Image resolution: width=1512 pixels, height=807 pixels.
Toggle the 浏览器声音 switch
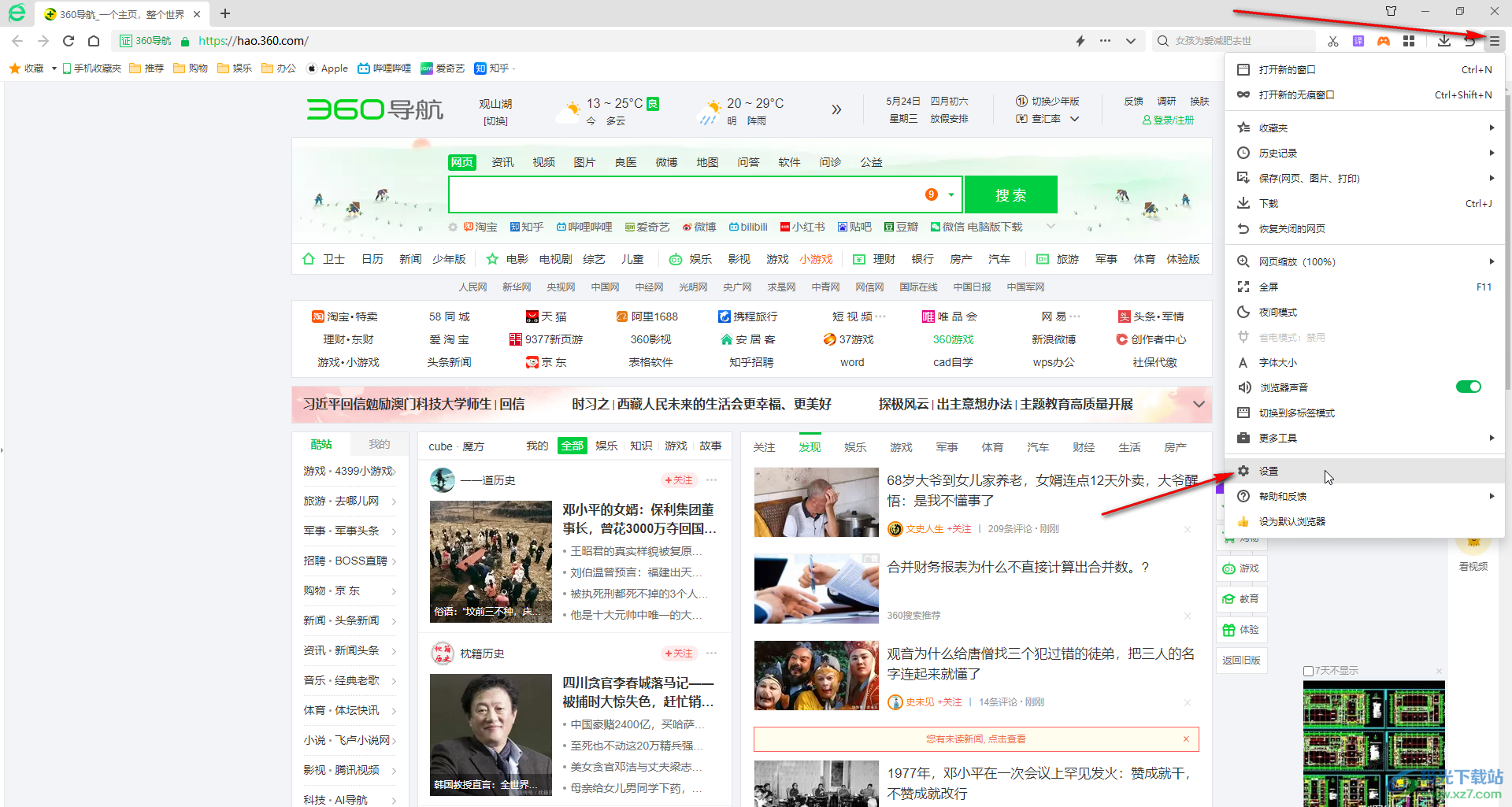[x=1468, y=387]
